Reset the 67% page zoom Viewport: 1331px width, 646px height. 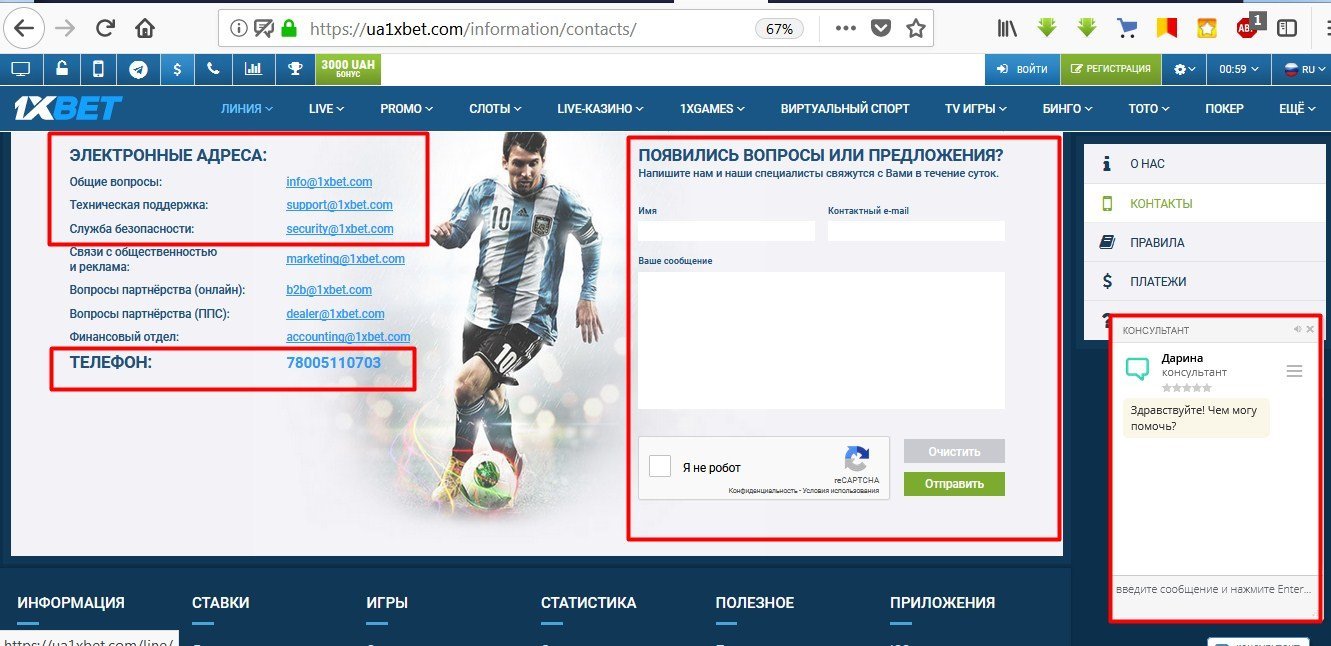click(x=779, y=29)
